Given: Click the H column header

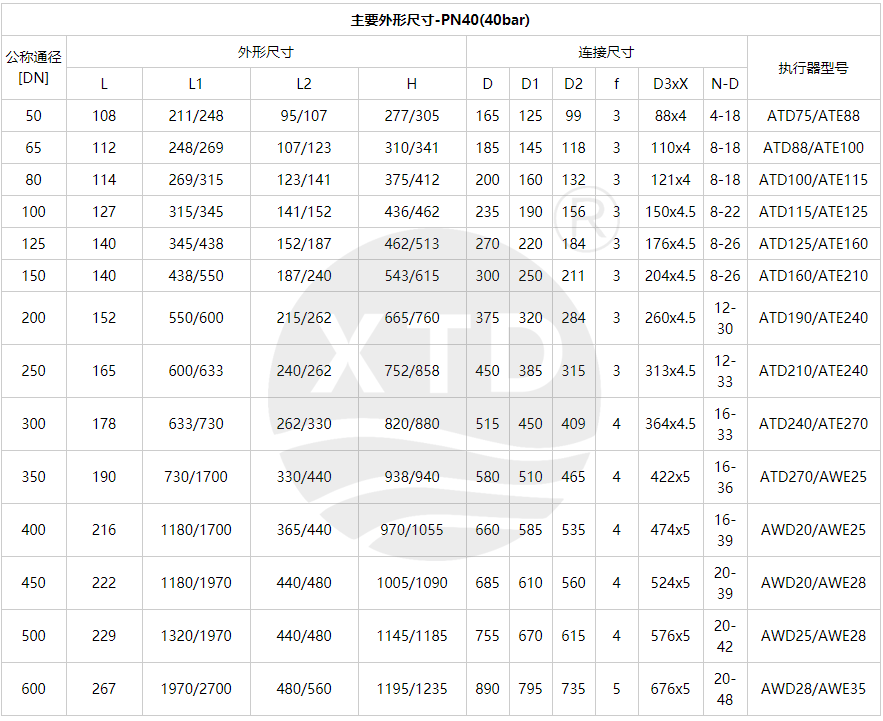Looking at the screenshot, I should tap(412, 84).
